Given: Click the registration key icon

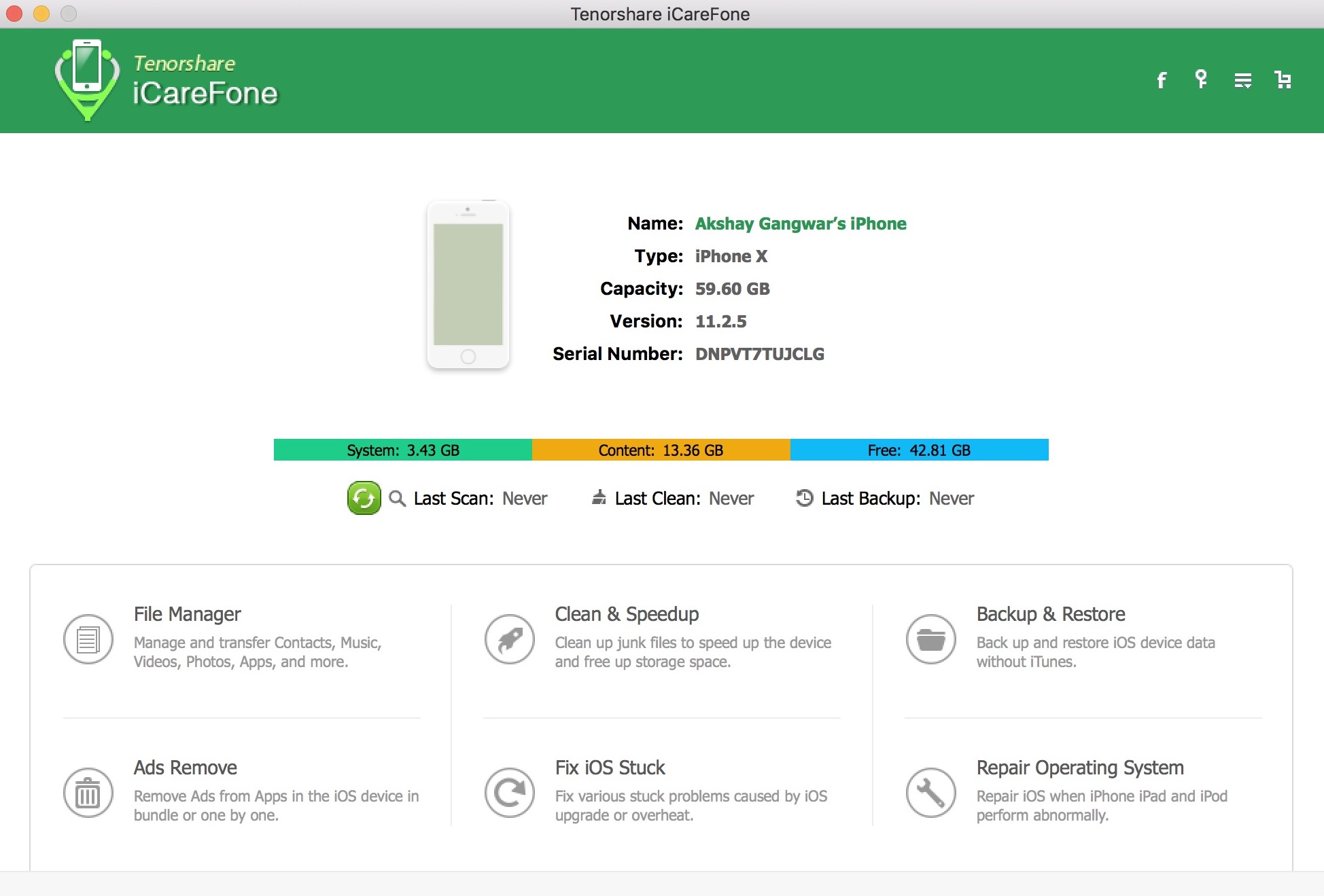Looking at the screenshot, I should [x=1201, y=80].
